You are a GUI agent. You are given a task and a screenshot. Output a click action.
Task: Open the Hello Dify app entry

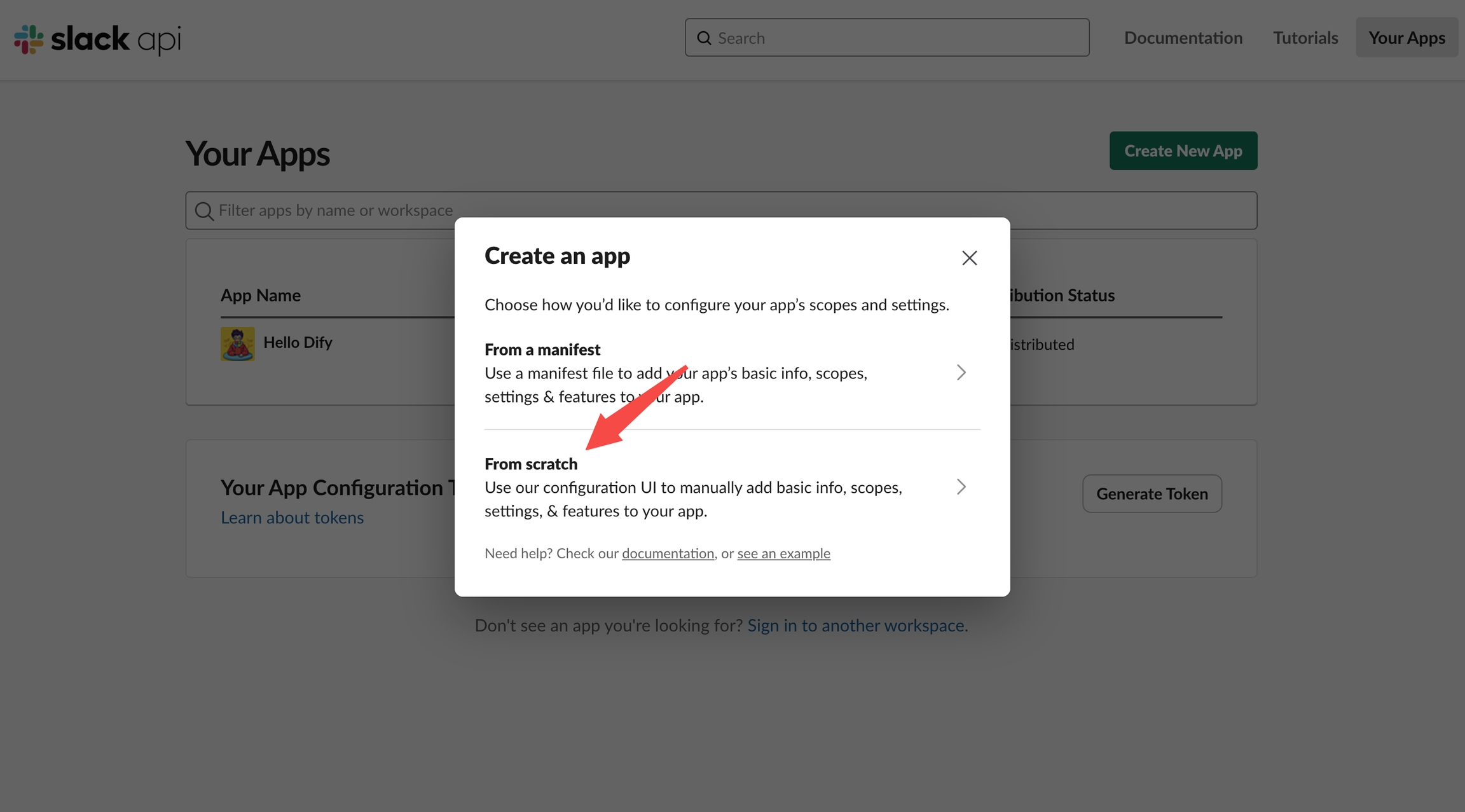(298, 342)
